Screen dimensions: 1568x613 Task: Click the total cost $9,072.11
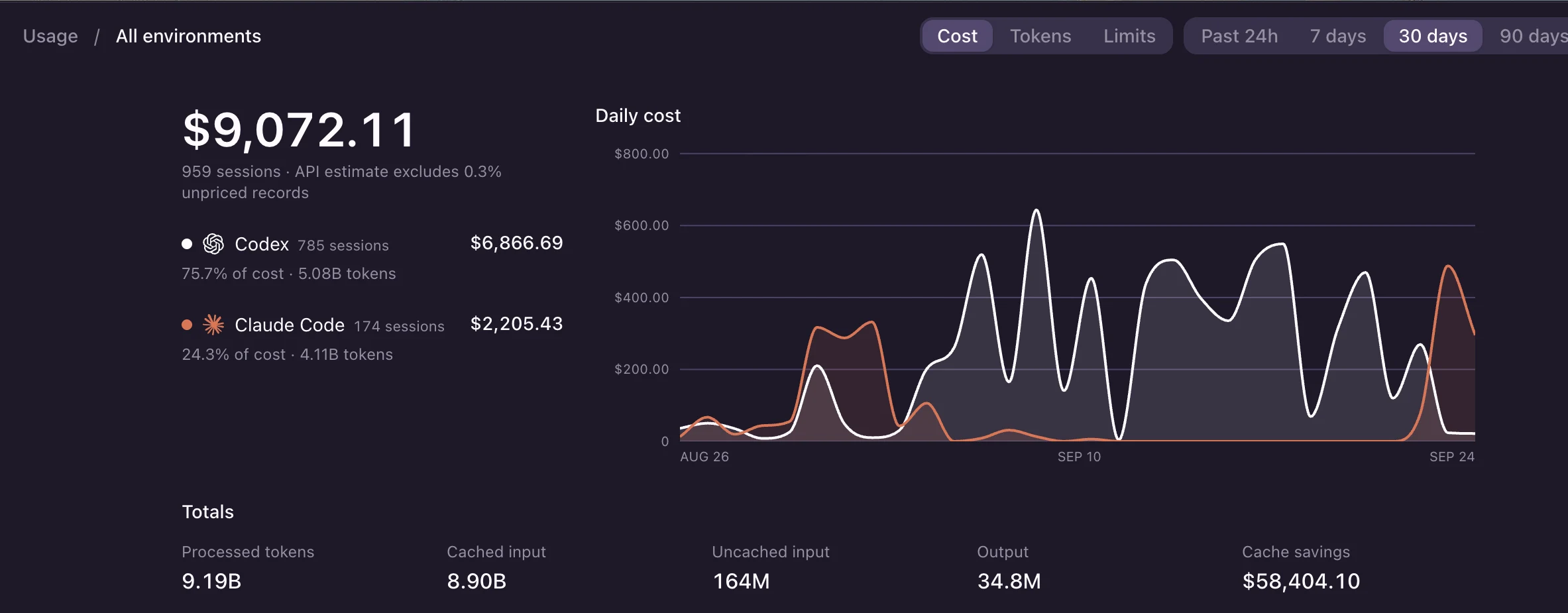pyautogui.click(x=300, y=130)
